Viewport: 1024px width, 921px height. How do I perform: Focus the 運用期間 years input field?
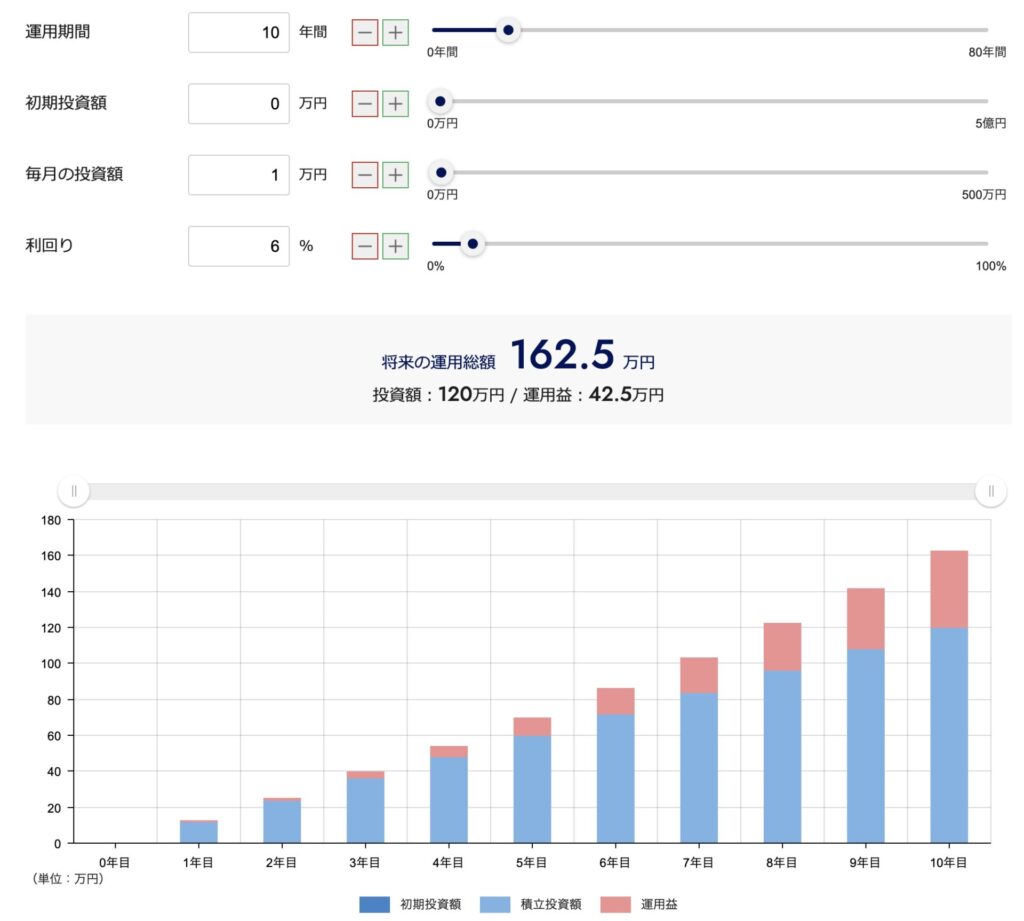tap(239, 32)
